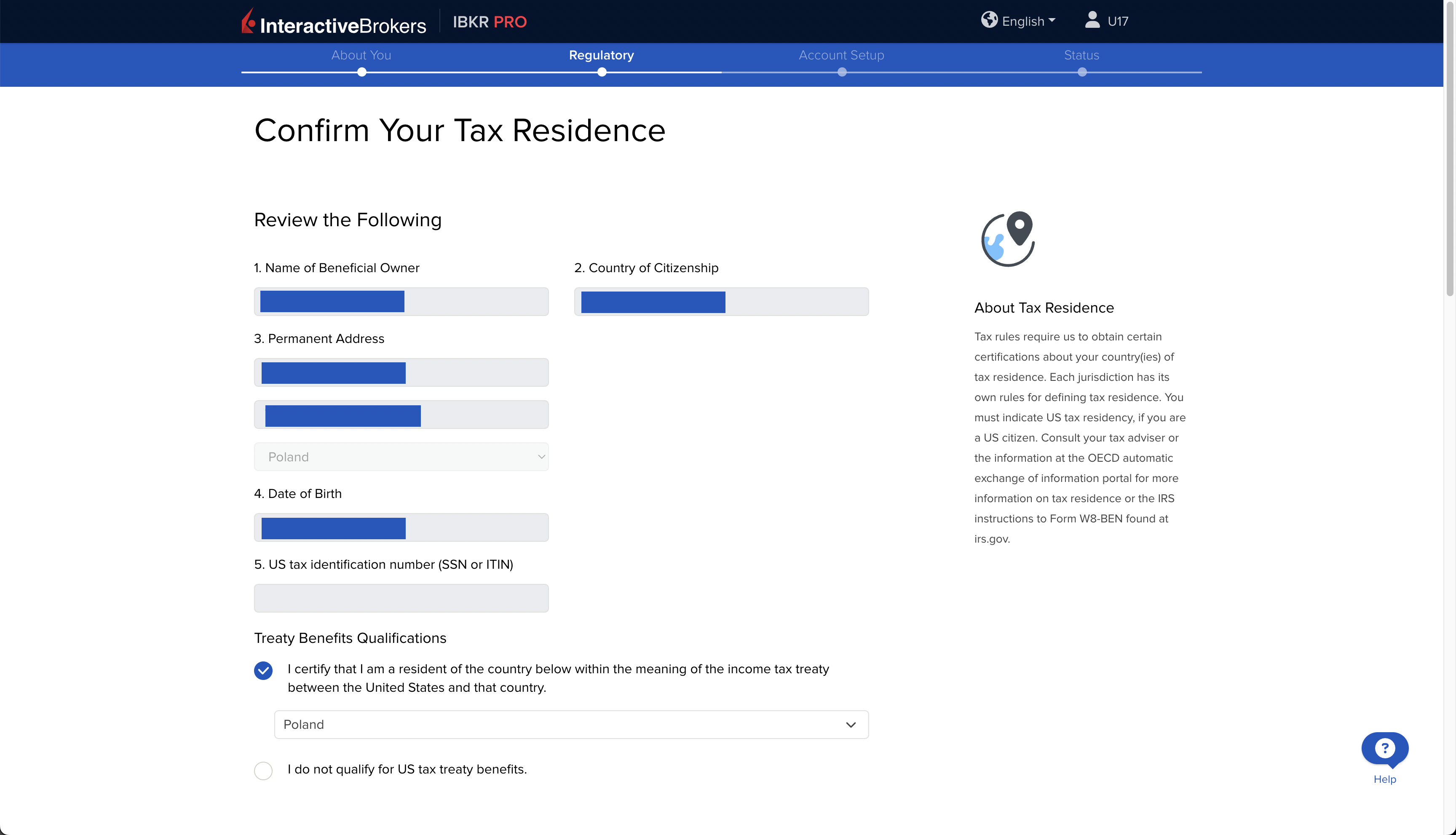Viewport: 1456px width, 835px height.
Task: Select the treaty resident certification option
Action: [x=263, y=670]
